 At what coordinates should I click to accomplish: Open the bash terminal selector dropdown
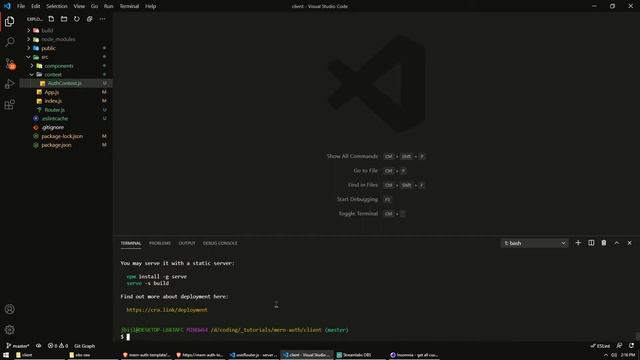click(x=534, y=243)
